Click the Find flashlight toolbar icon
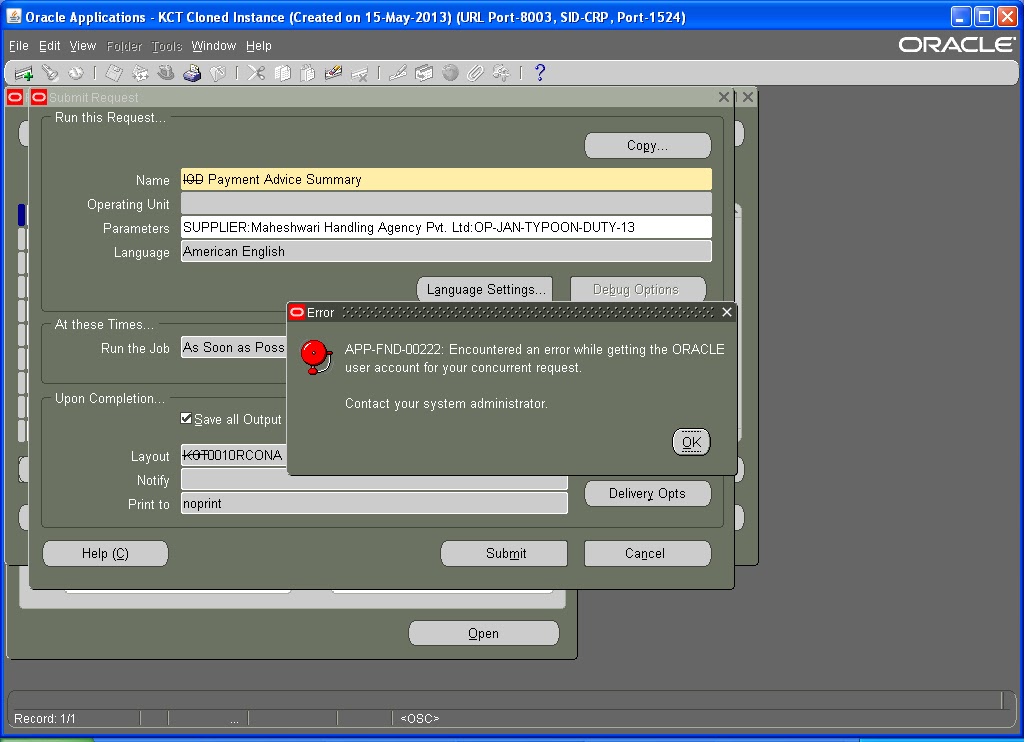 [x=50, y=73]
